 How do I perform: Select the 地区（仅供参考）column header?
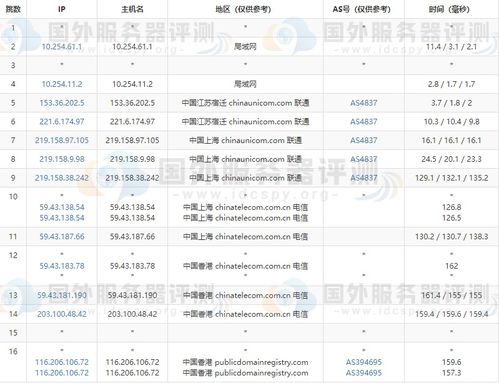click(243, 9)
